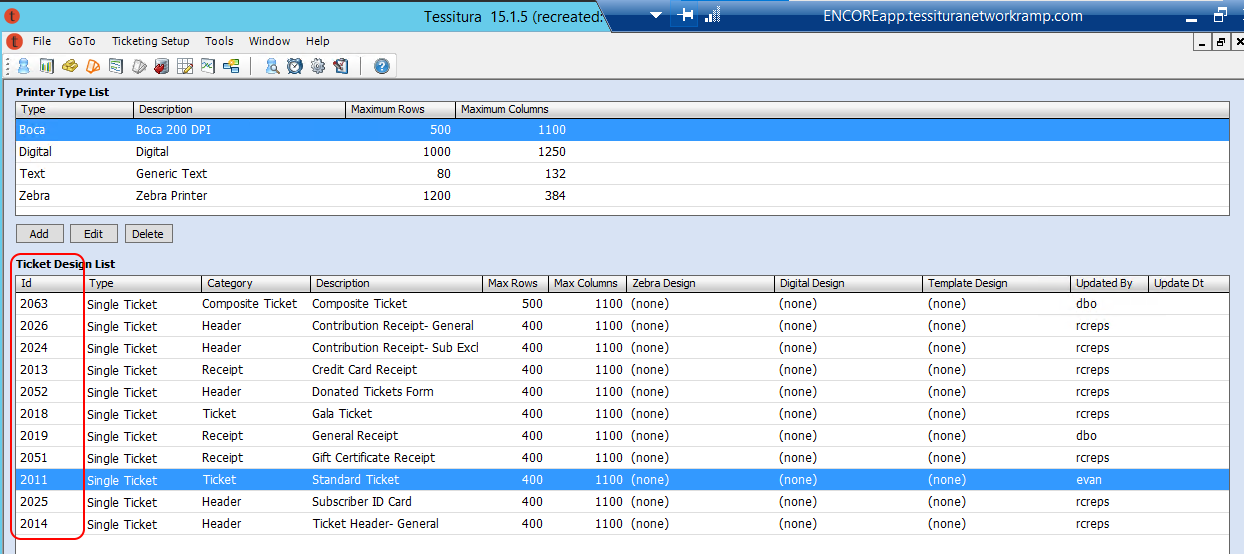
Task: Click Id 2052 in ticket design list
Action: (34, 392)
